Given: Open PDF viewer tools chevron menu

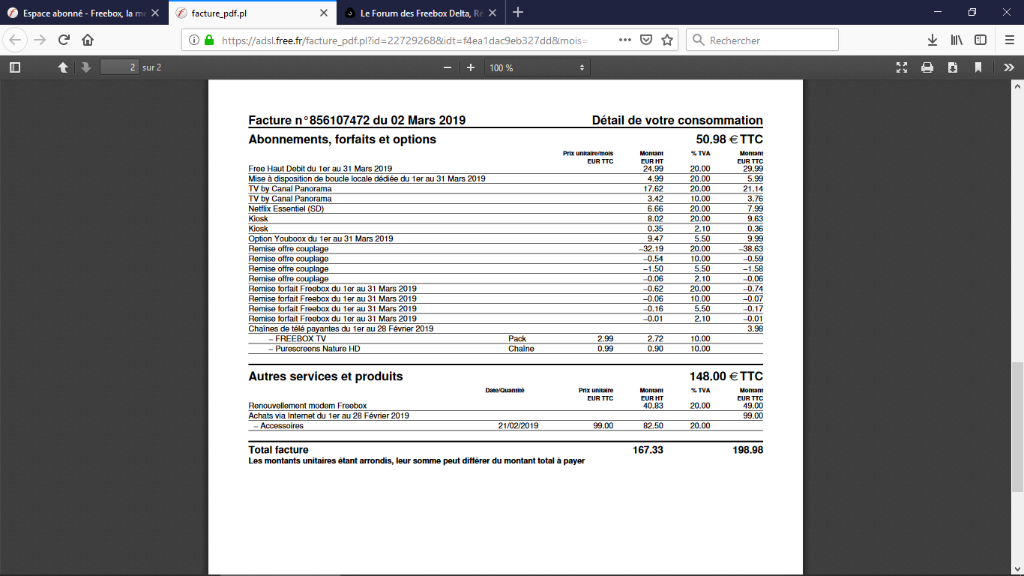Looking at the screenshot, I should coord(1009,67).
